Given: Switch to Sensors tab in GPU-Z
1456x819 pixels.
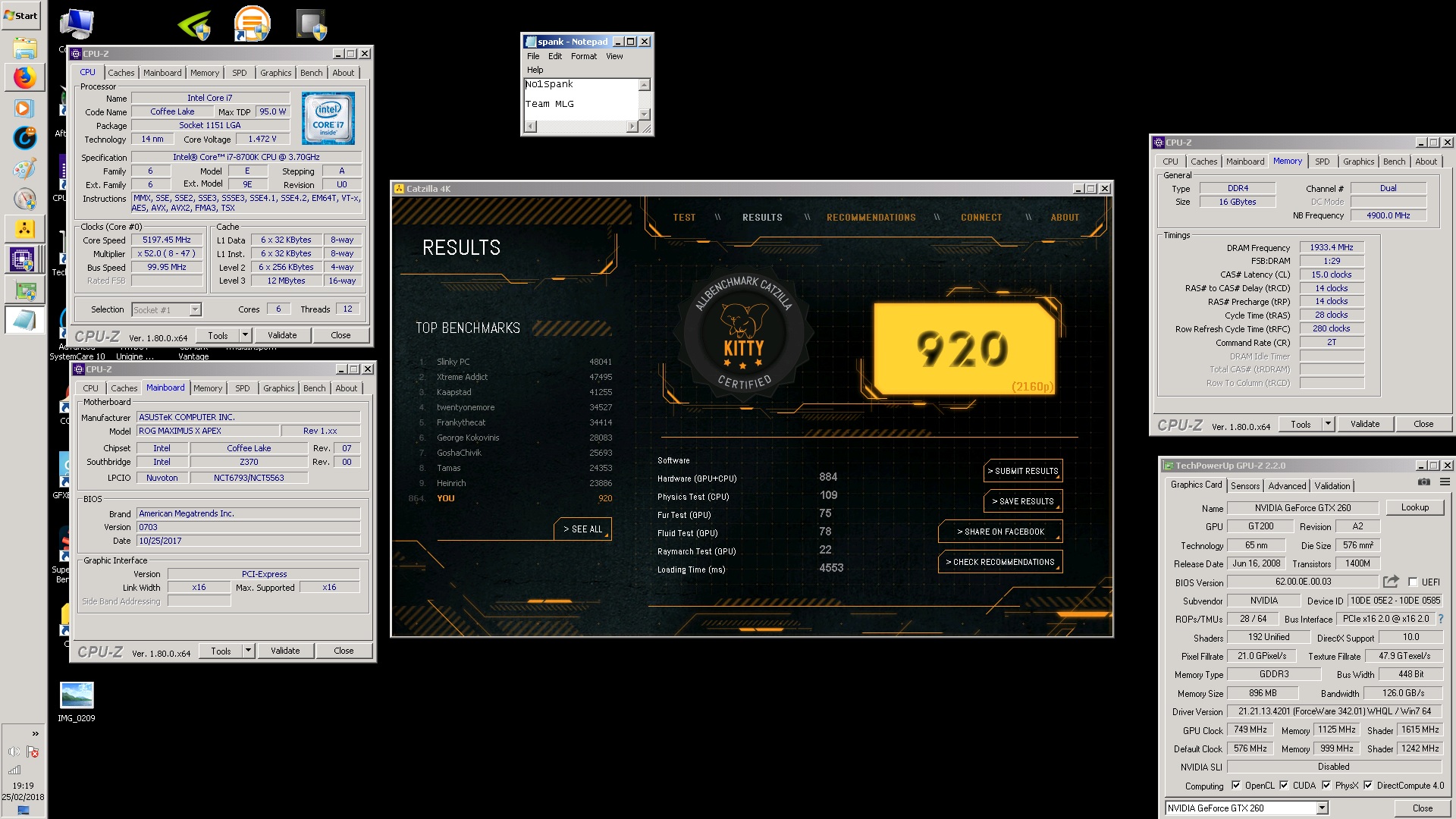Looking at the screenshot, I should [1245, 486].
